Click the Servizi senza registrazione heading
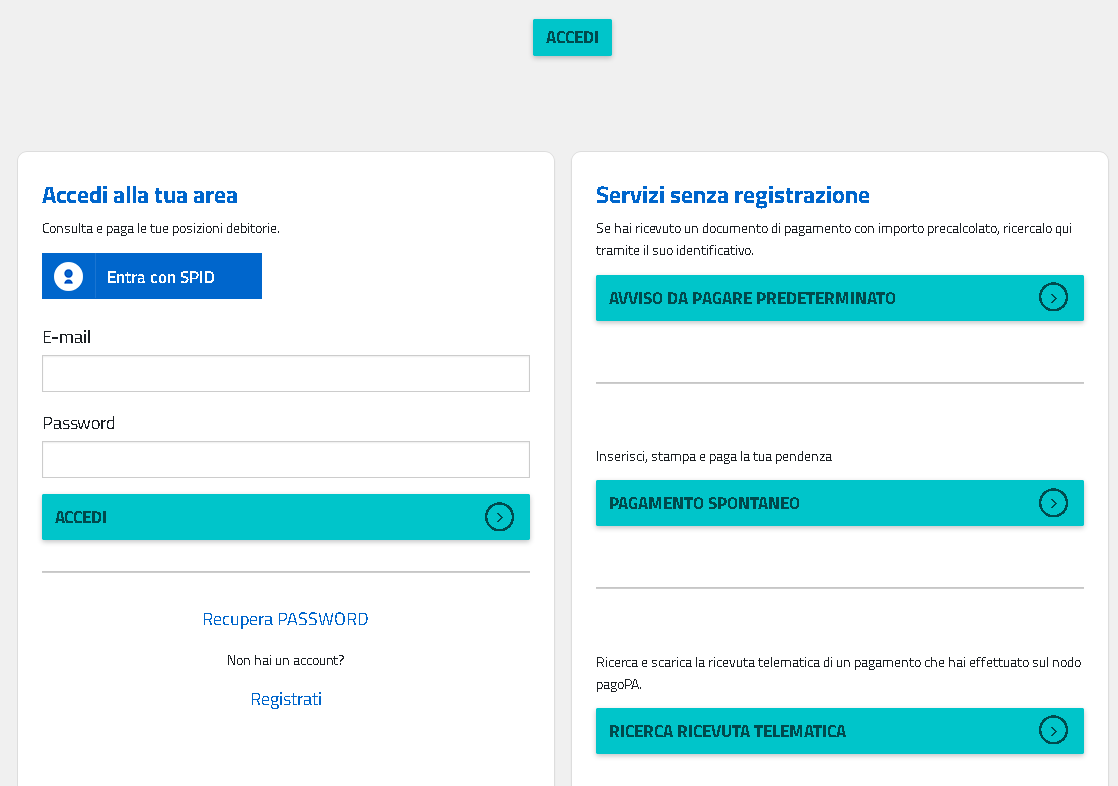1118x786 pixels. pos(732,195)
